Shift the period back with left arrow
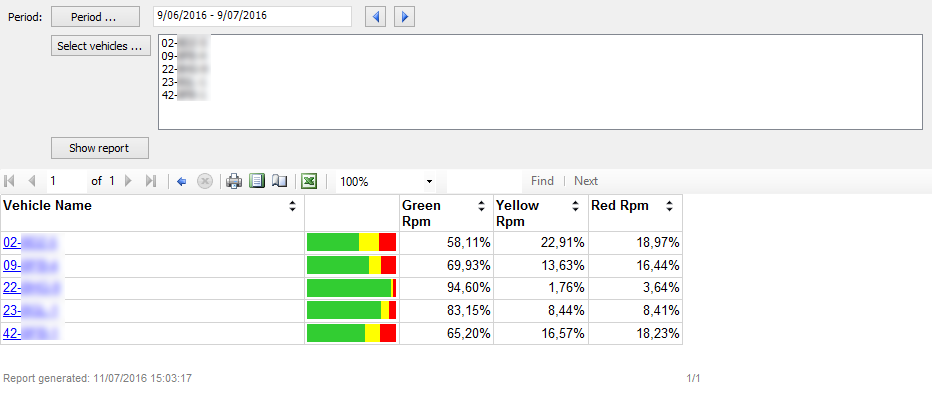Screen dimensions: 932x409 coord(375,17)
